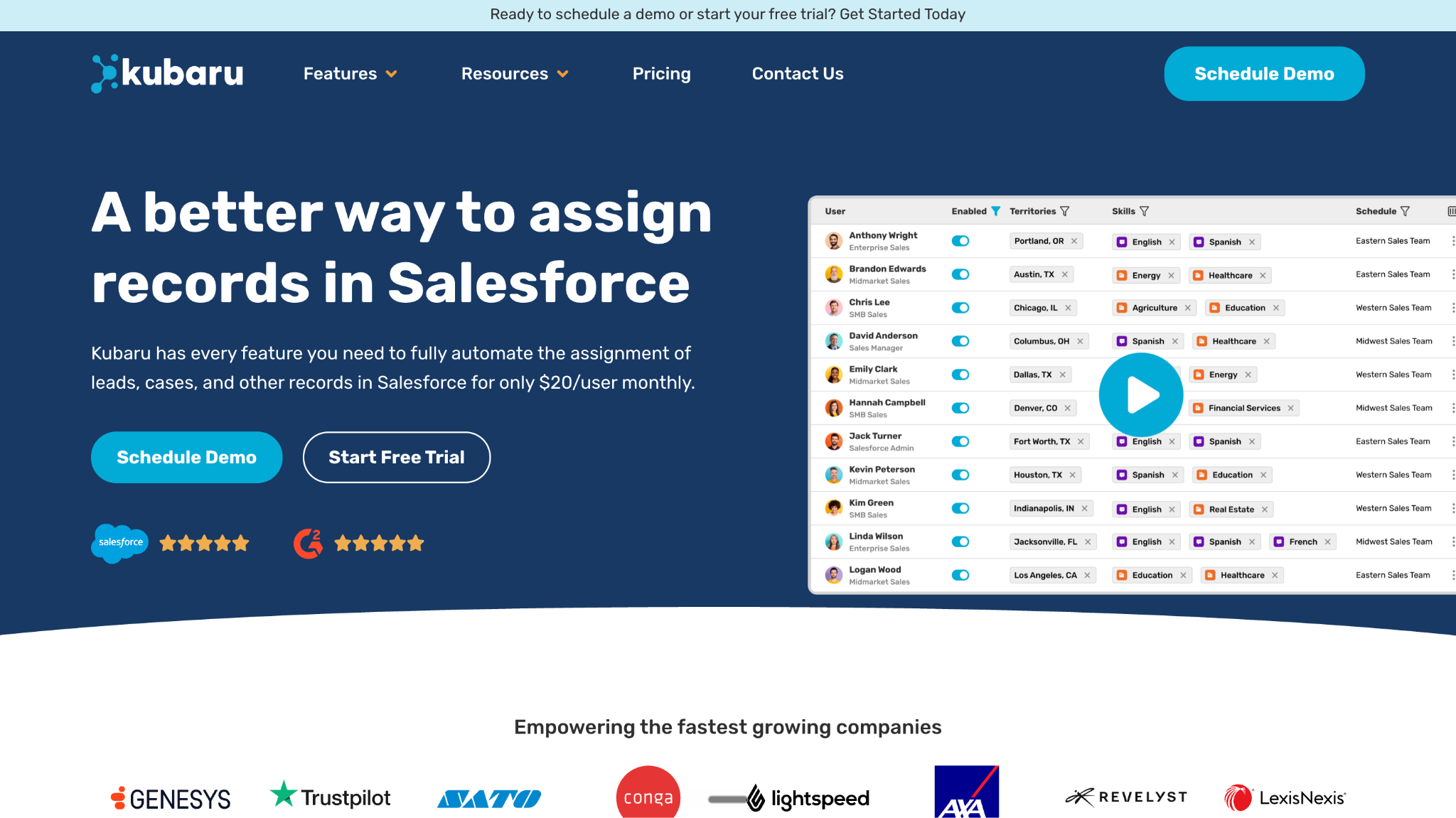Click the Schedule column filter icon

[x=1405, y=211]
